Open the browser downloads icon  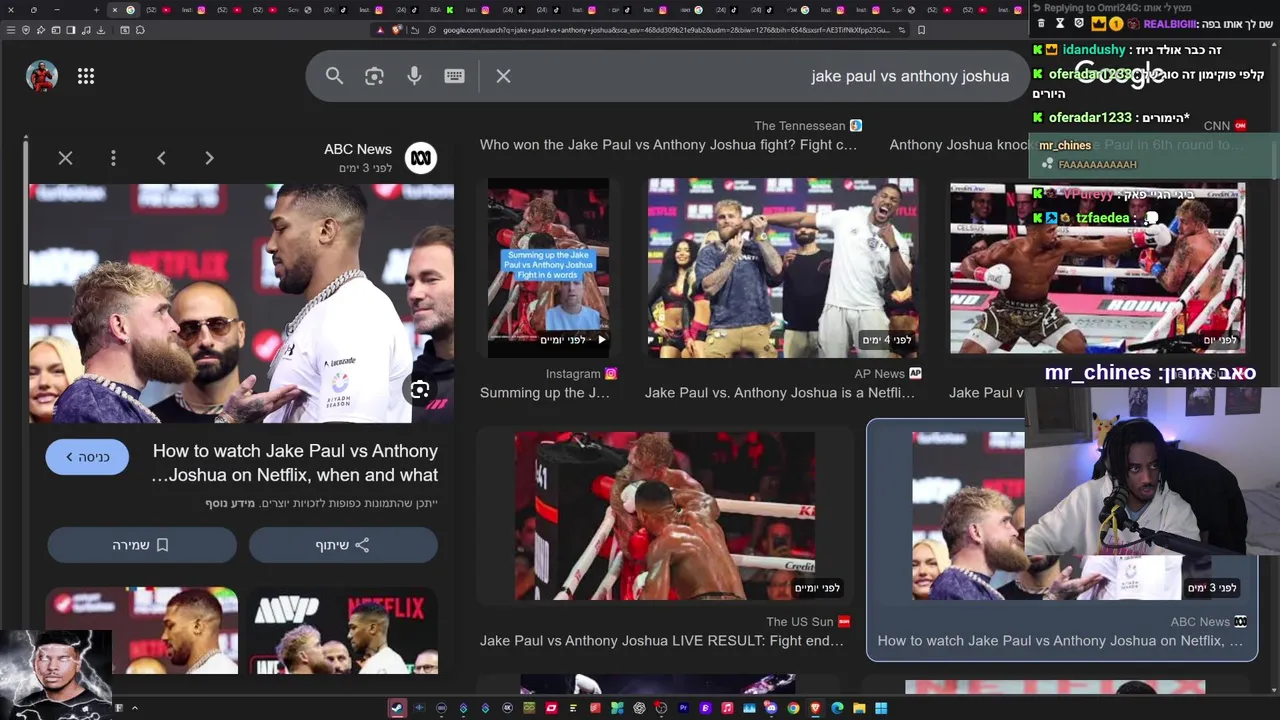point(101,30)
